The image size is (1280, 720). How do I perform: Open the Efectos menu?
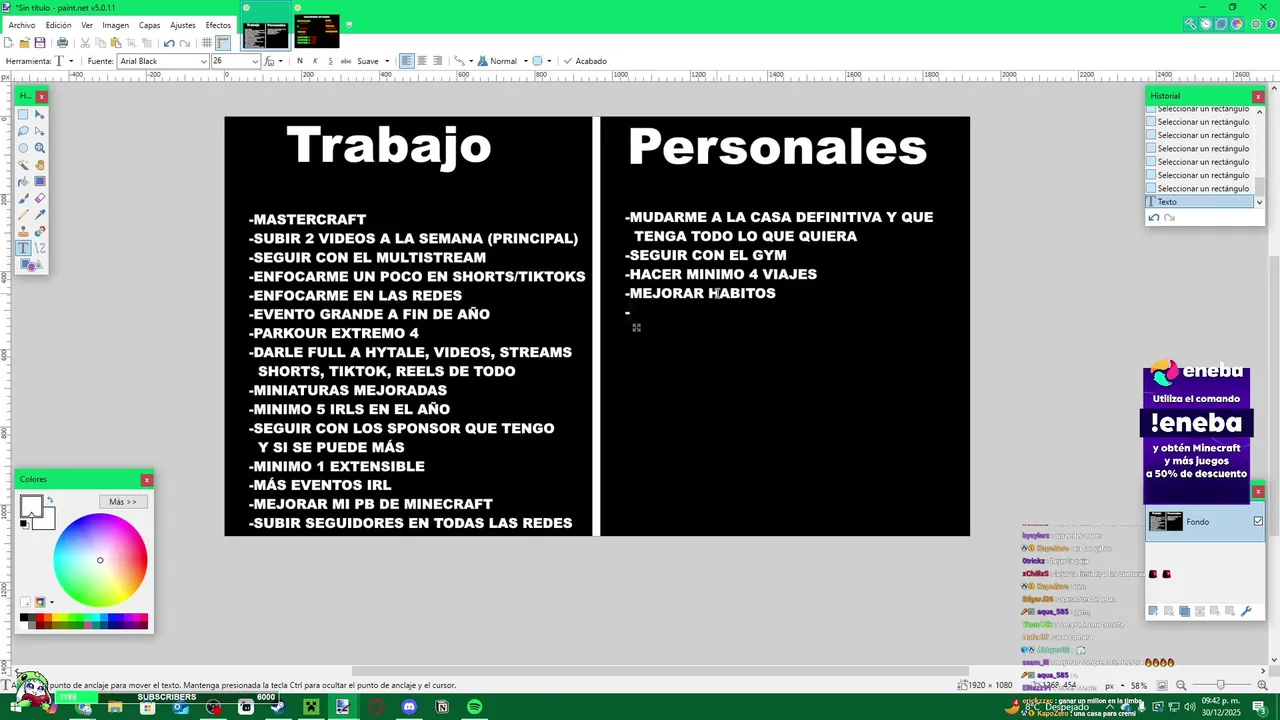(x=218, y=25)
